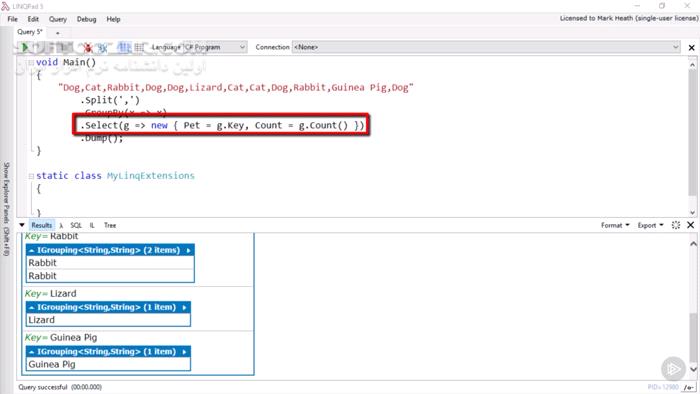
Task: Switch to the Tree tab
Action: (110, 225)
